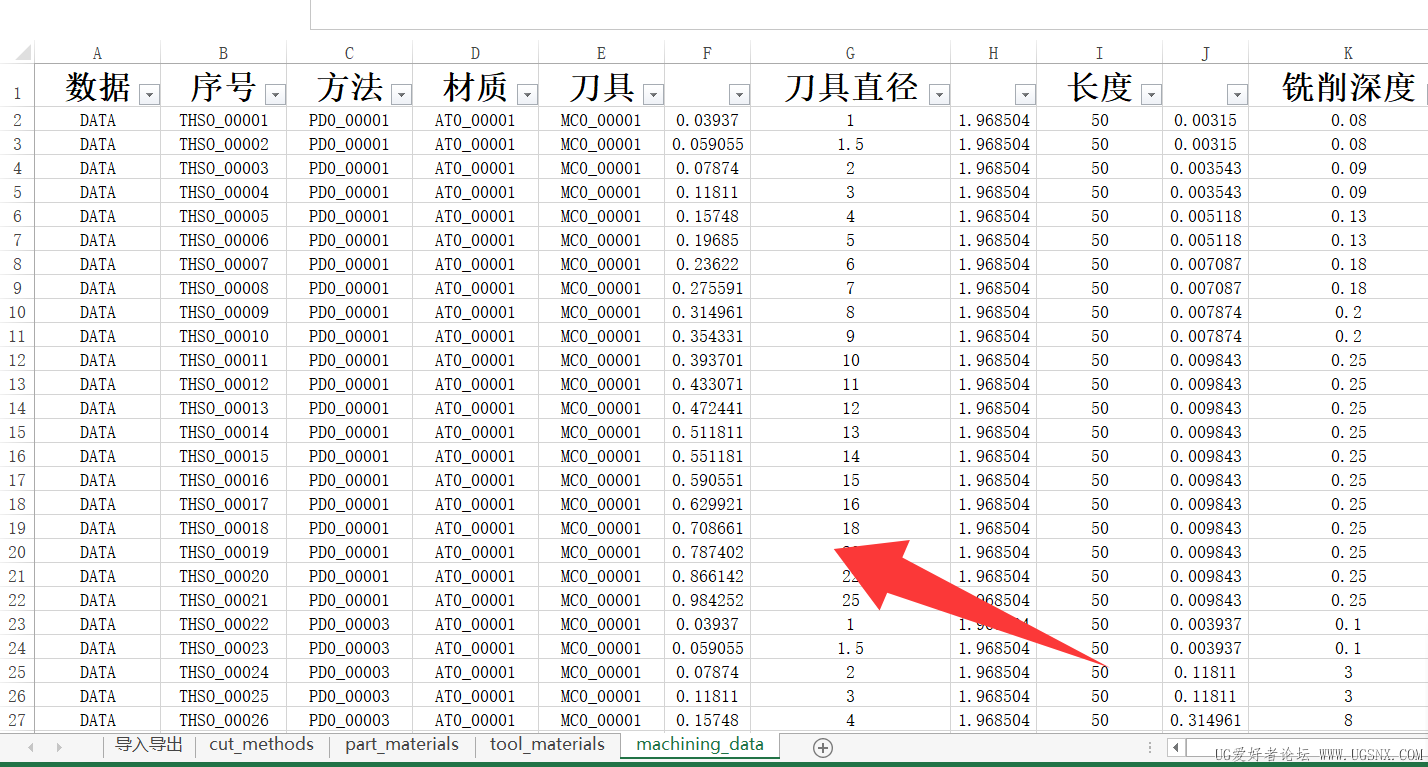Click tool diameter 18 in row 19

pos(850,528)
